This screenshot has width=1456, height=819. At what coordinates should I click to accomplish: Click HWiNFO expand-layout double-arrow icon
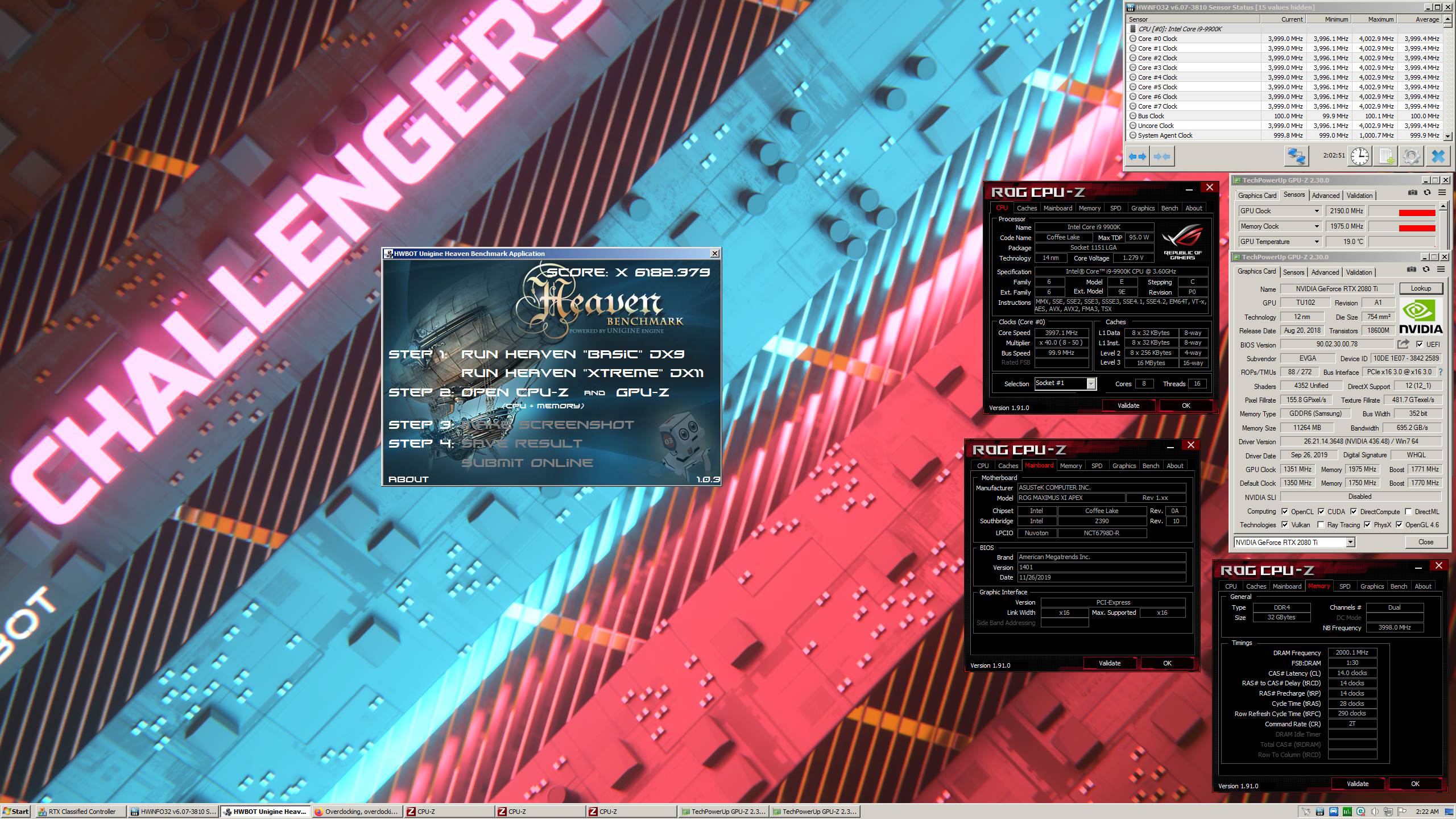coord(1137,156)
